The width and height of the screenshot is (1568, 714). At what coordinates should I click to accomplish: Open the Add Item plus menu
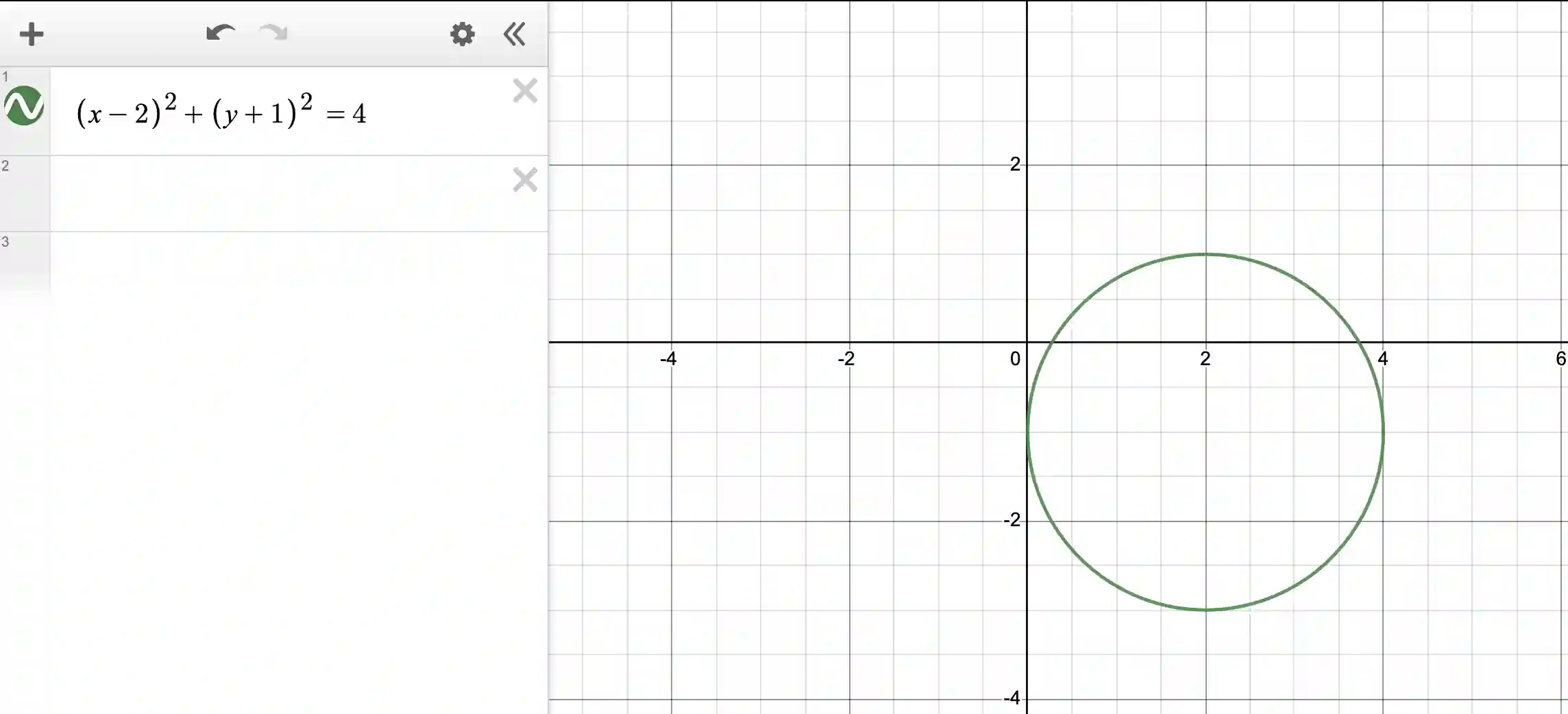[x=32, y=34]
